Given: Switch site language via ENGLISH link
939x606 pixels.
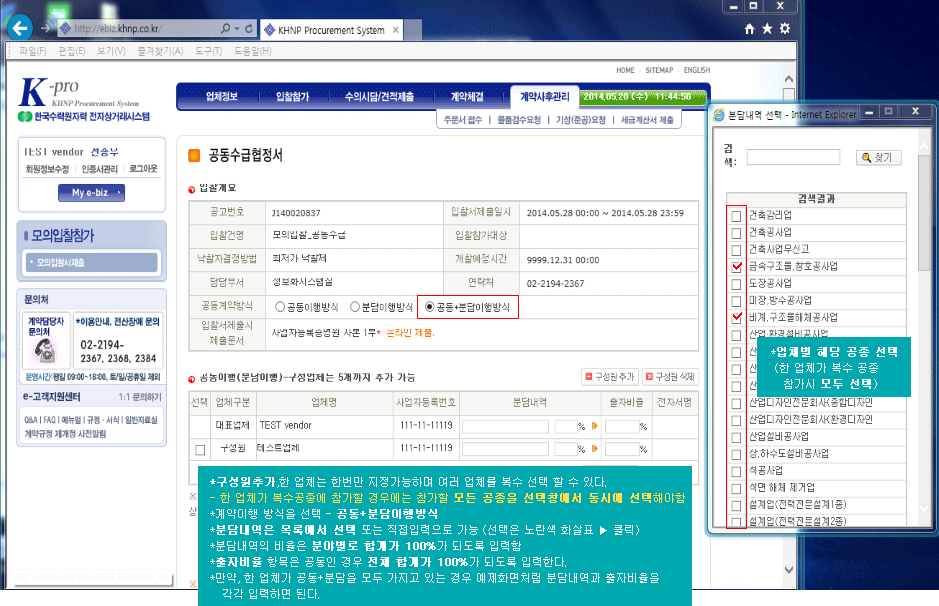Looking at the screenshot, I should pos(697,70).
